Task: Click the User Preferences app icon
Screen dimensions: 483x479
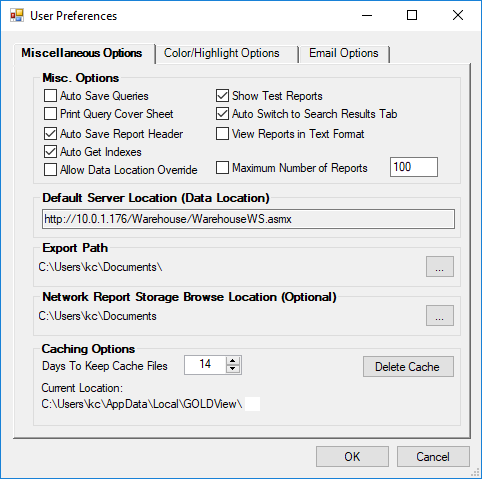Action: [17, 15]
